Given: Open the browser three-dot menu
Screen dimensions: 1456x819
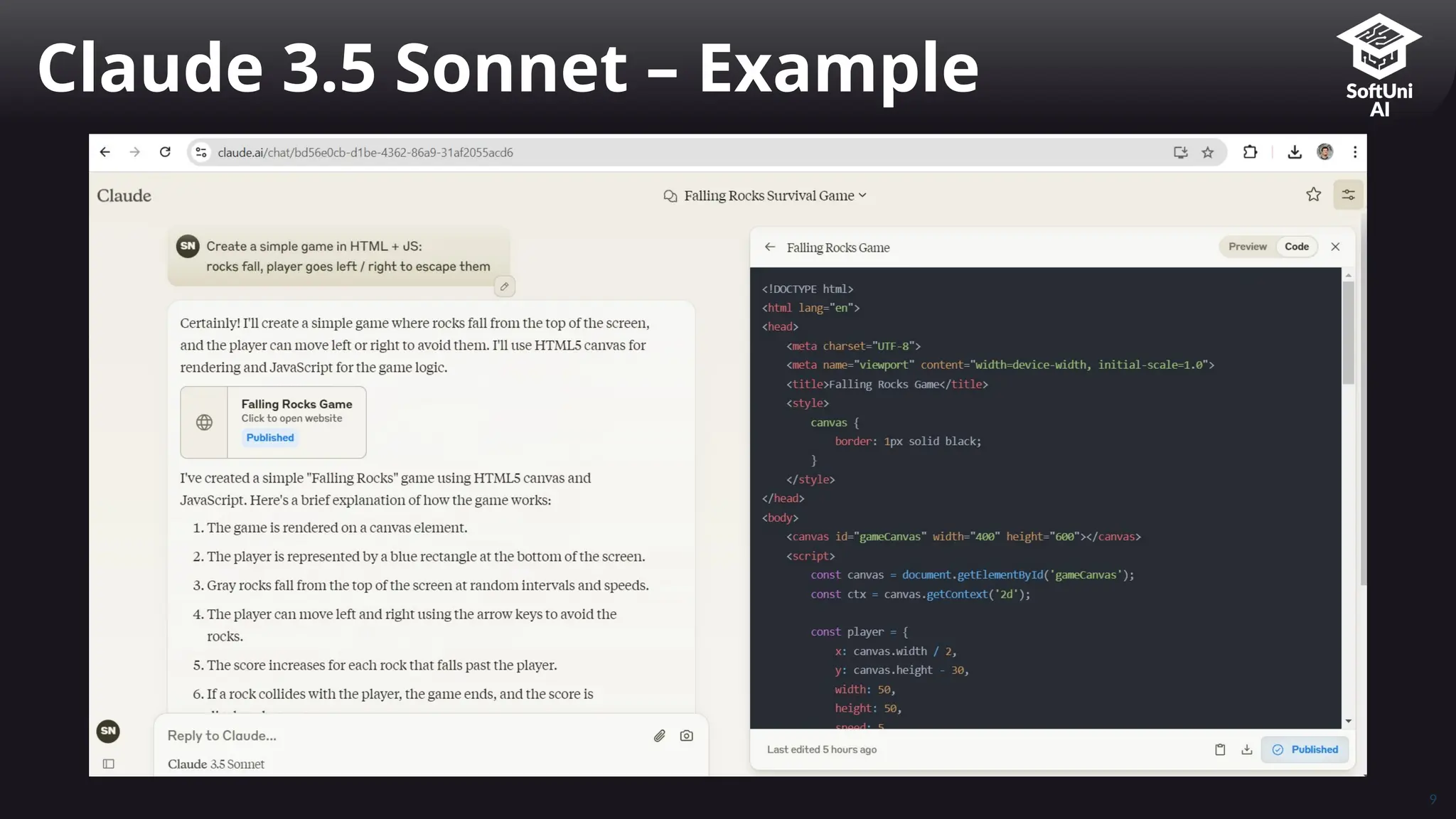Looking at the screenshot, I should click(1355, 152).
